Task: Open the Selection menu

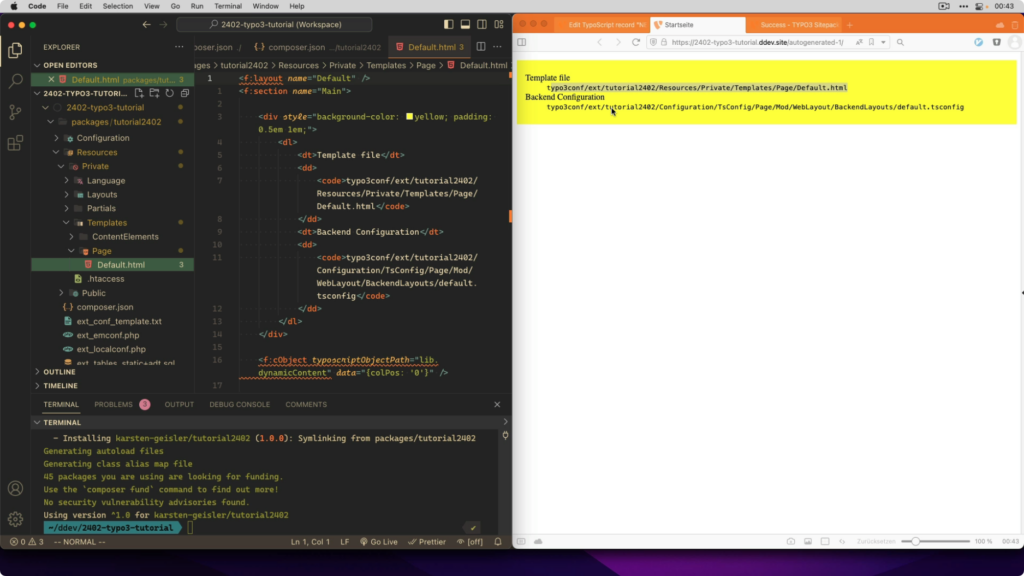Action: [x=118, y=6]
